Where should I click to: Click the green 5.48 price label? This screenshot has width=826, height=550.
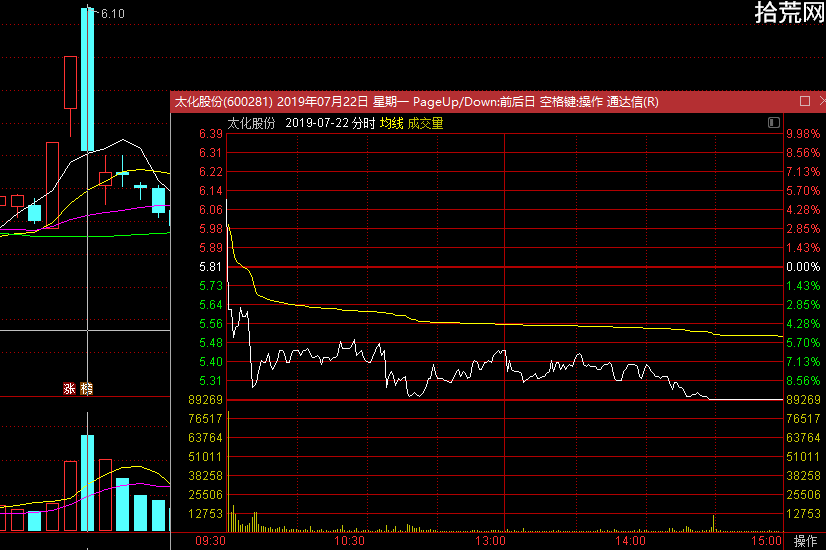pyautogui.click(x=211, y=342)
